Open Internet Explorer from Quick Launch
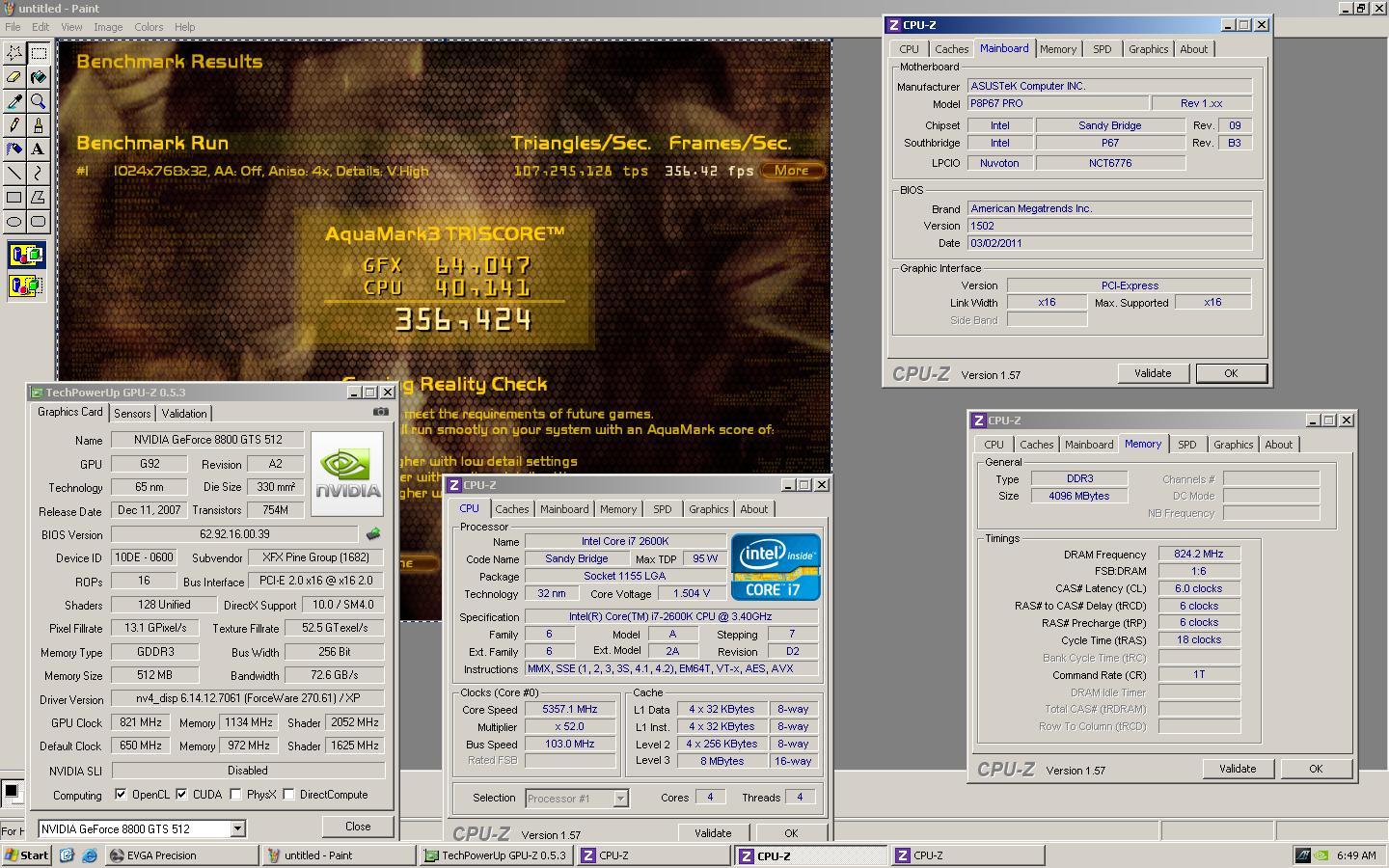Screen dimensions: 1389x868 [x=89, y=855]
